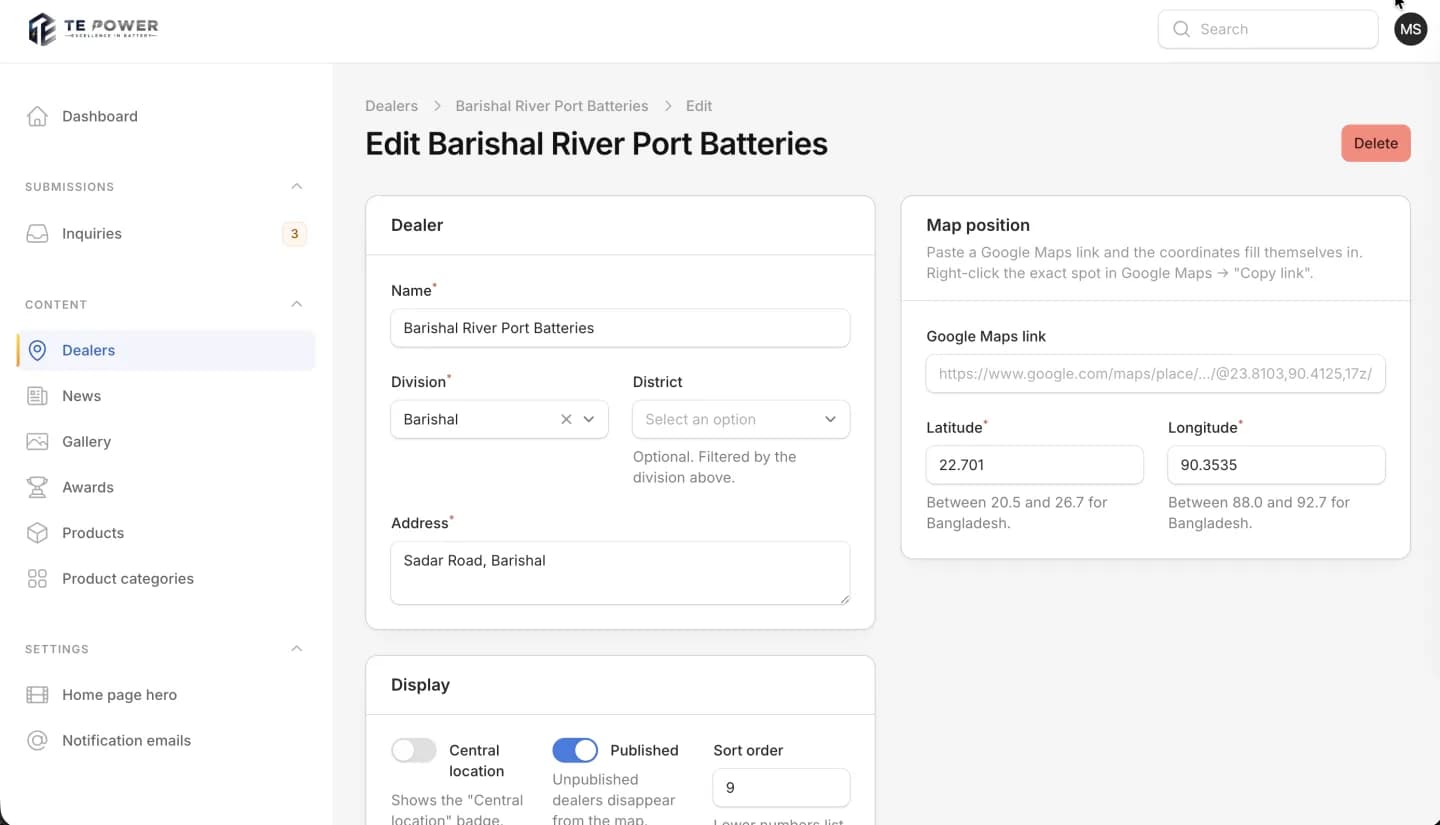Viewport: 1440px width, 825px height.
Task: Clear the Barishal division selection
Action: tap(566, 419)
